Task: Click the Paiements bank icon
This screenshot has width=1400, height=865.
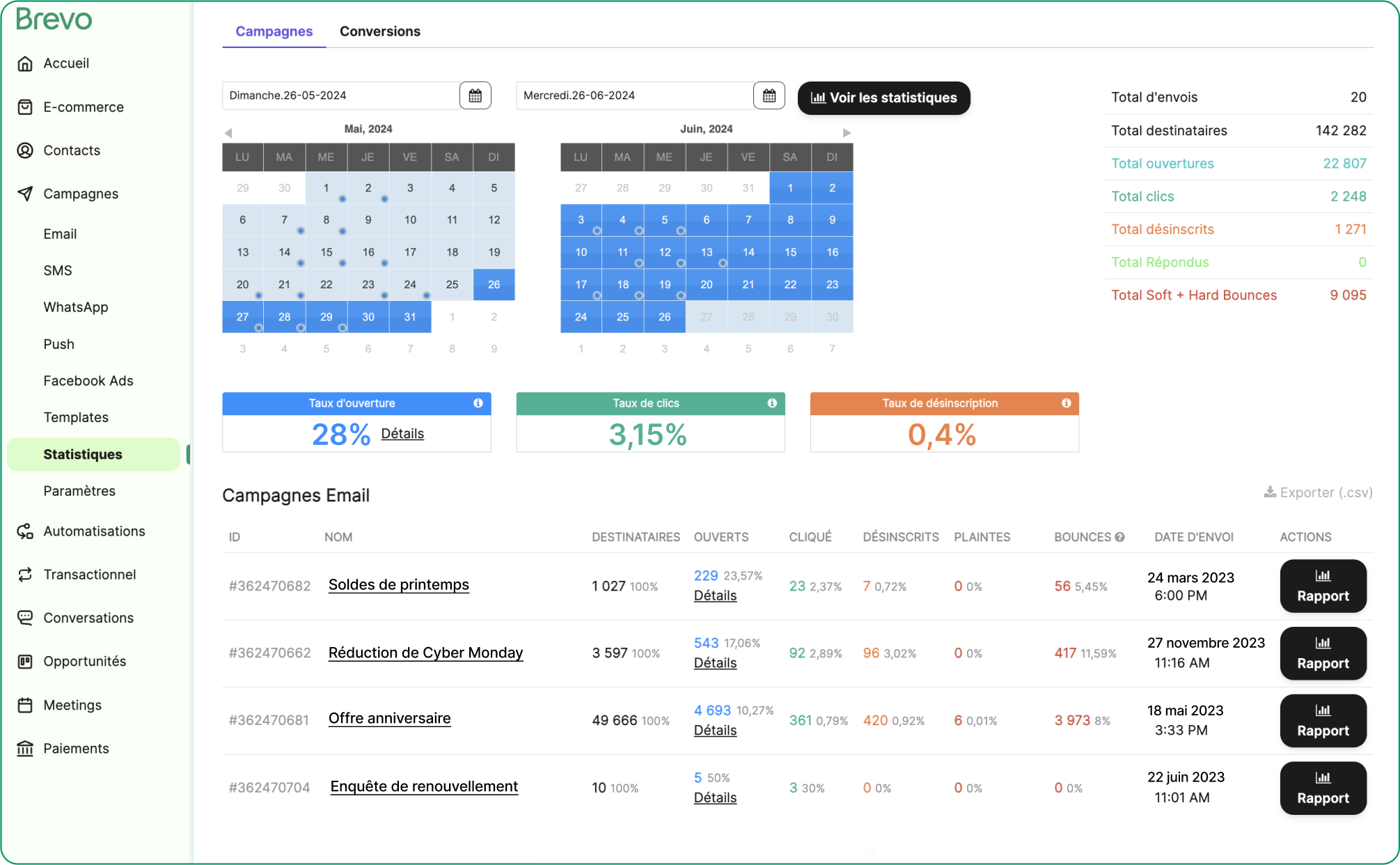Action: coord(25,749)
